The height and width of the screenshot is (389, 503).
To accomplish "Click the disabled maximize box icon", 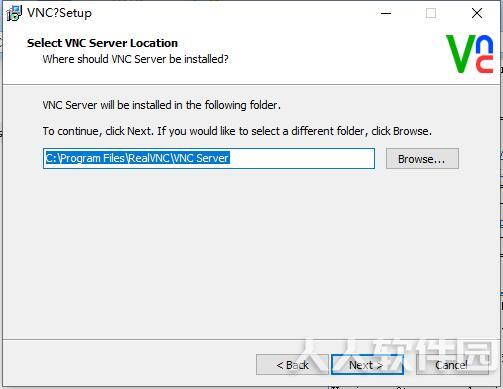I will 431,13.
